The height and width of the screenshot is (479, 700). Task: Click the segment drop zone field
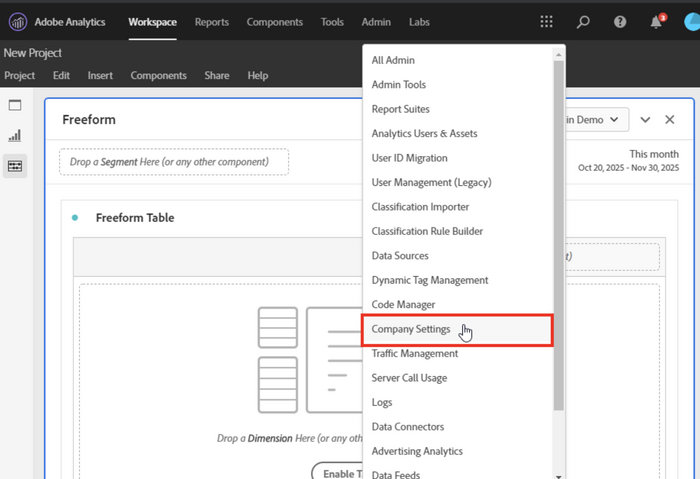click(x=174, y=162)
